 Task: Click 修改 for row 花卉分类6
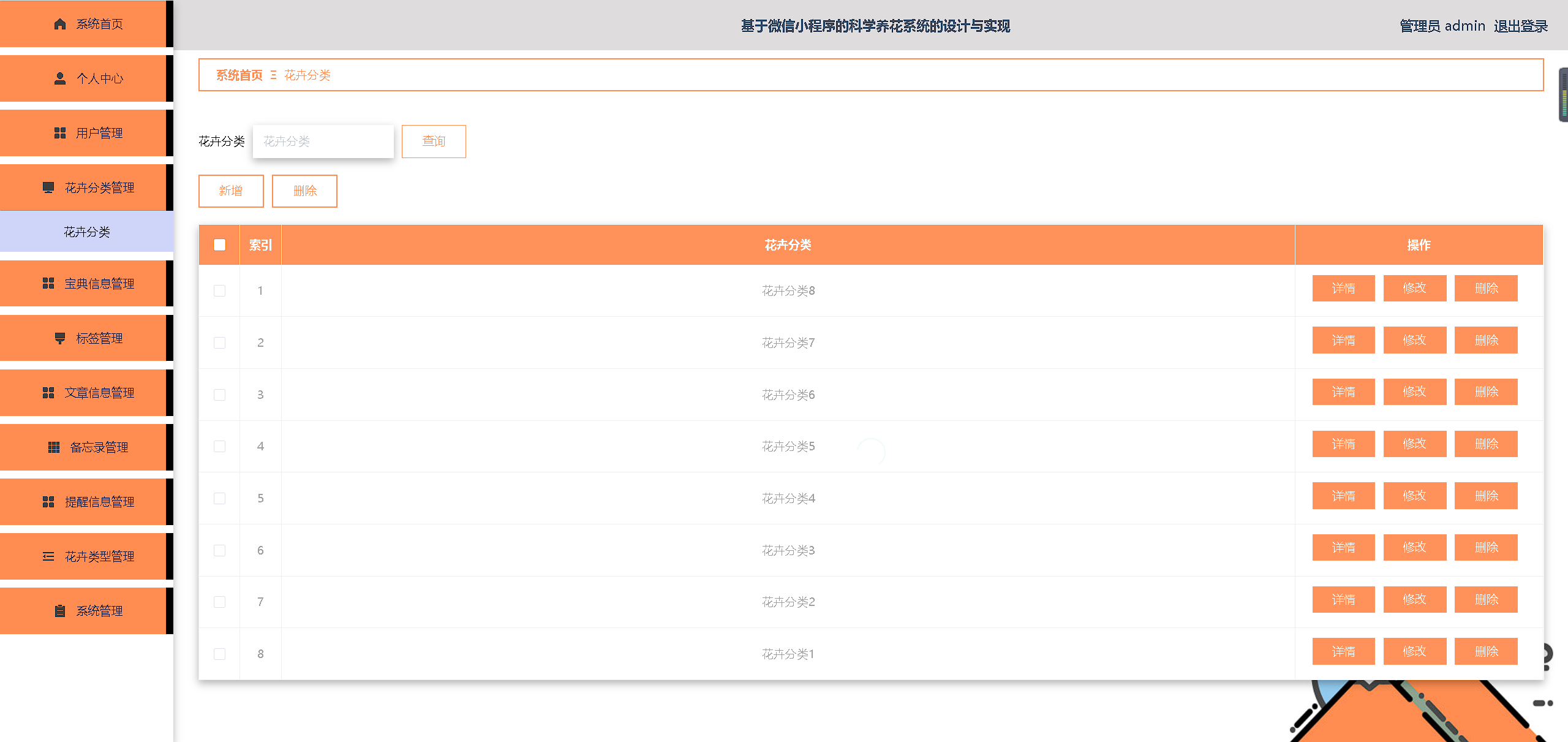point(1414,392)
